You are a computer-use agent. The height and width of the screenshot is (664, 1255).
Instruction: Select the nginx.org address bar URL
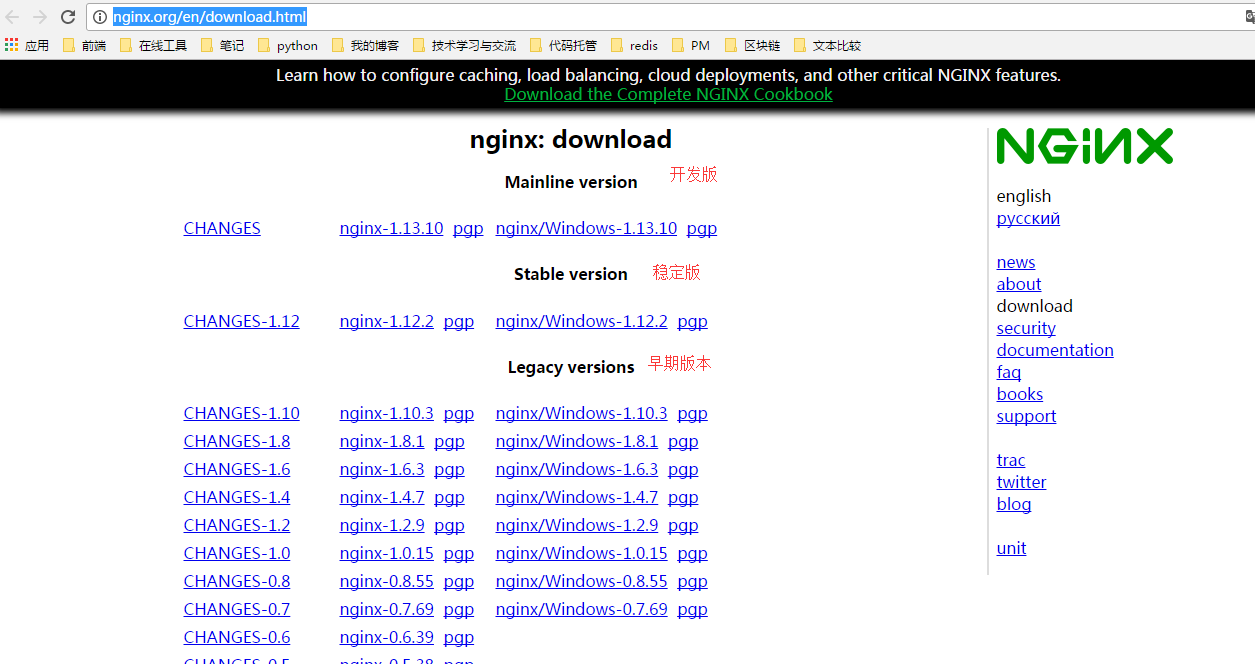pyautogui.click(x=209, y=17)
